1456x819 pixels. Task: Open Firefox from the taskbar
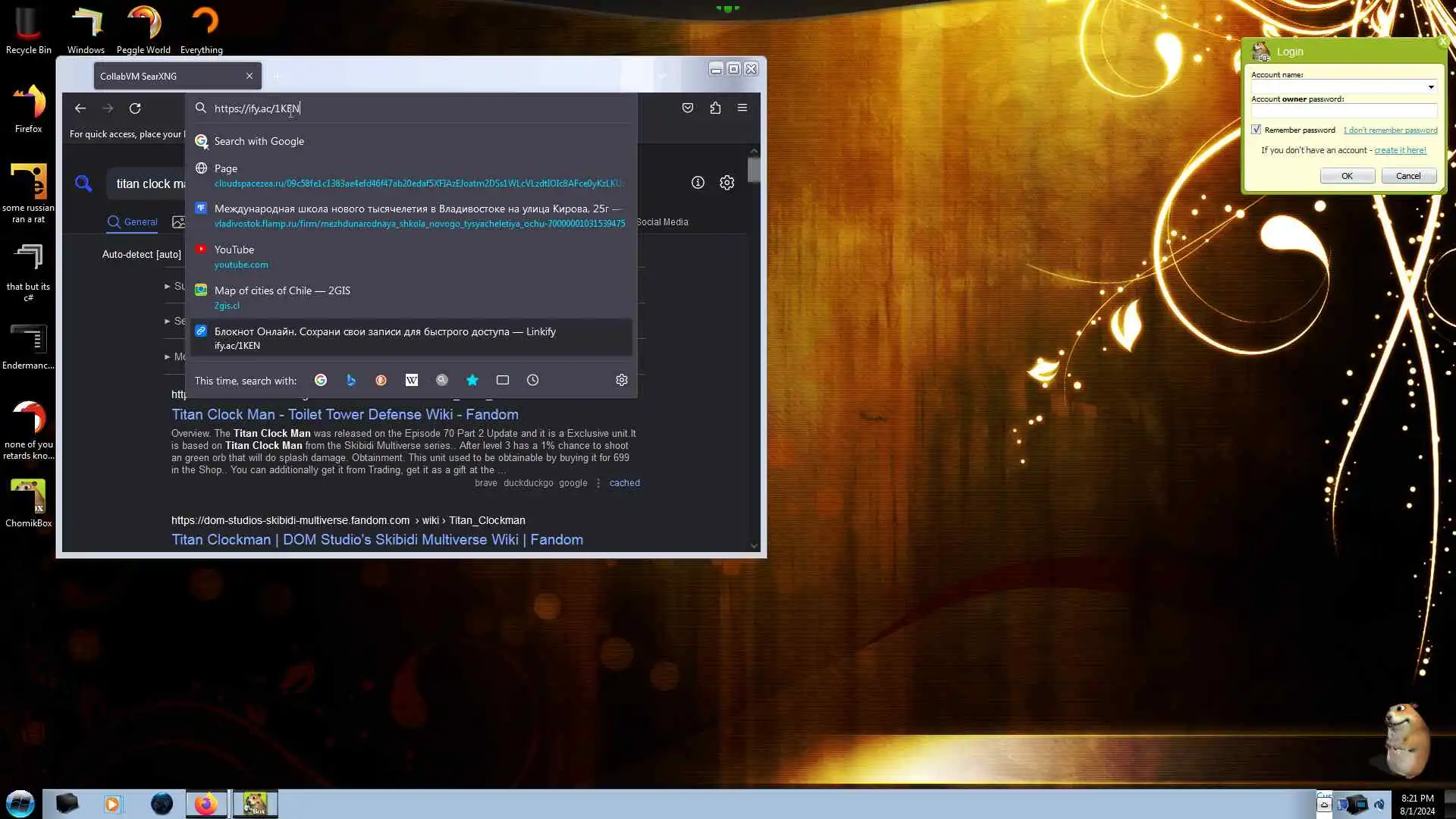(206, 804)
